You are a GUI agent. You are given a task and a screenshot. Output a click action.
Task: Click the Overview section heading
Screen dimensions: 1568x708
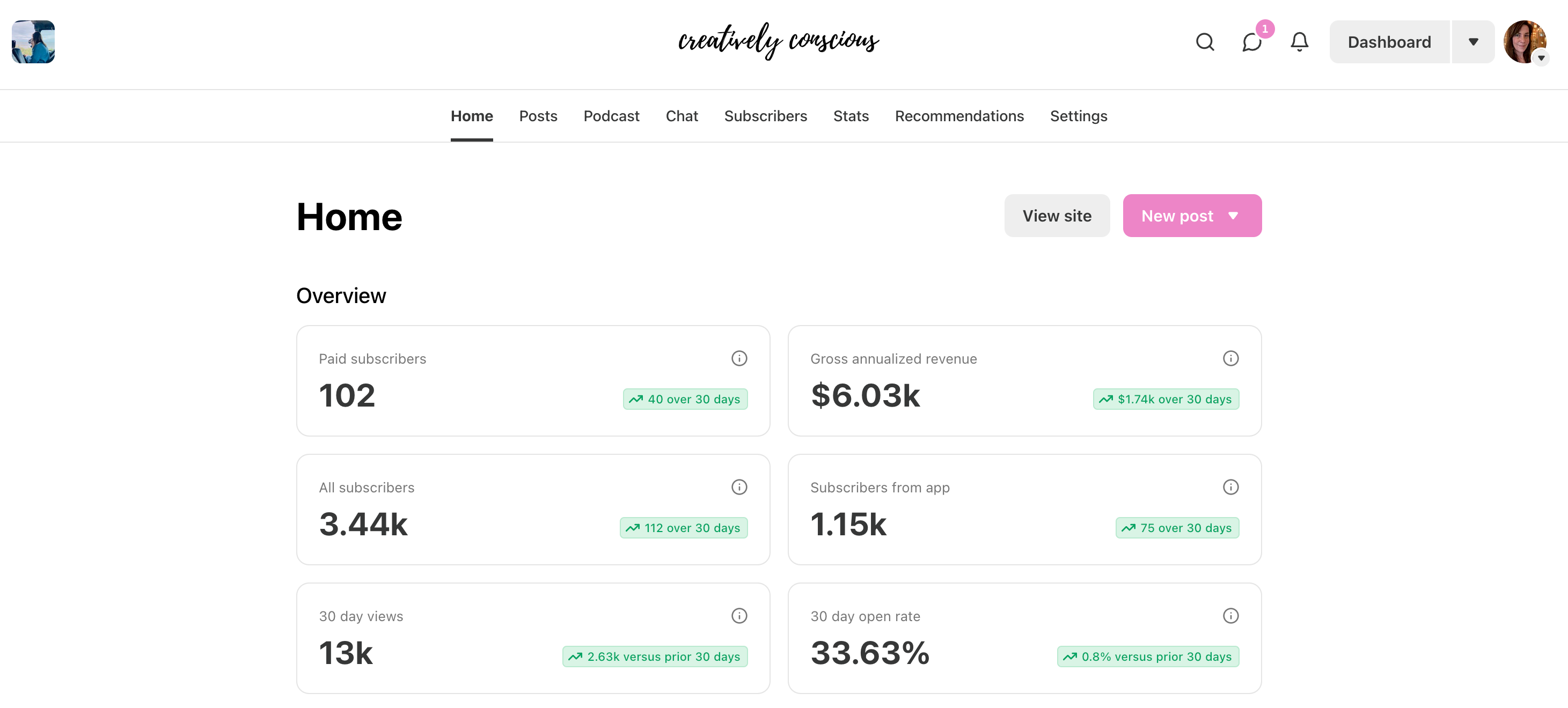click(x=341, y=296)
